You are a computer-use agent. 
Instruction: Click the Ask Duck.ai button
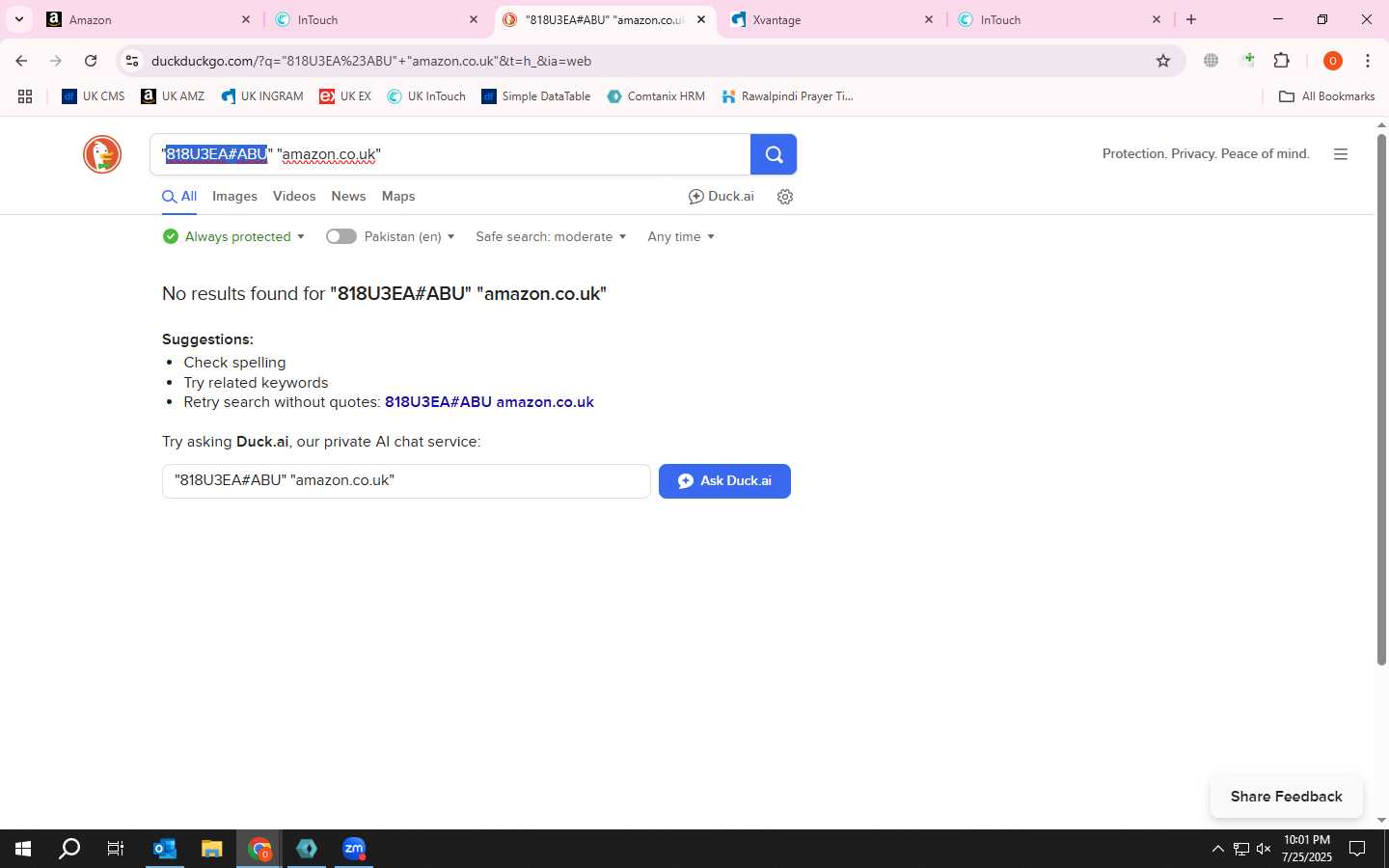[724, 481]
